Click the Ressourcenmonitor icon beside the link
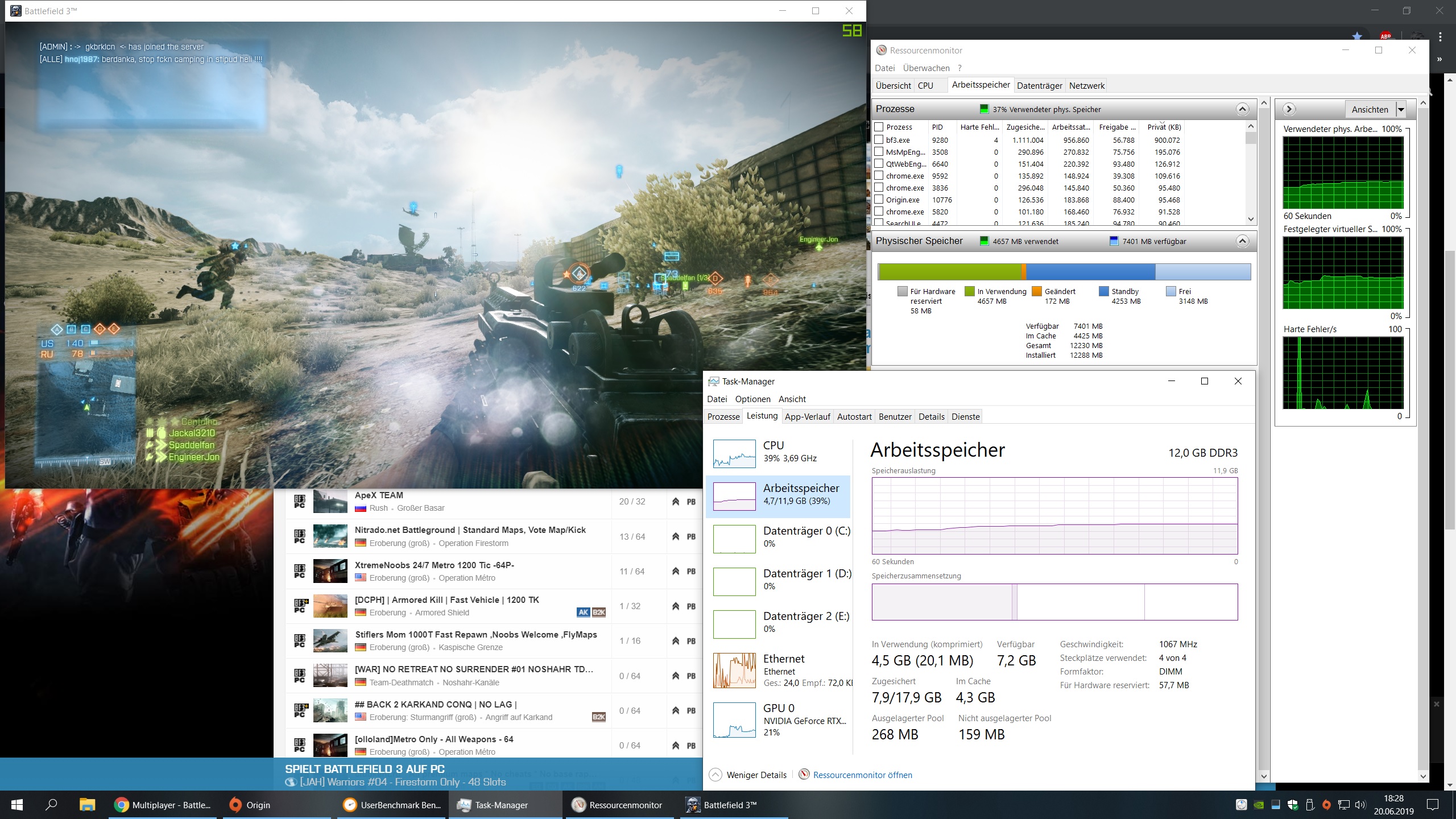 pos(804,775)
